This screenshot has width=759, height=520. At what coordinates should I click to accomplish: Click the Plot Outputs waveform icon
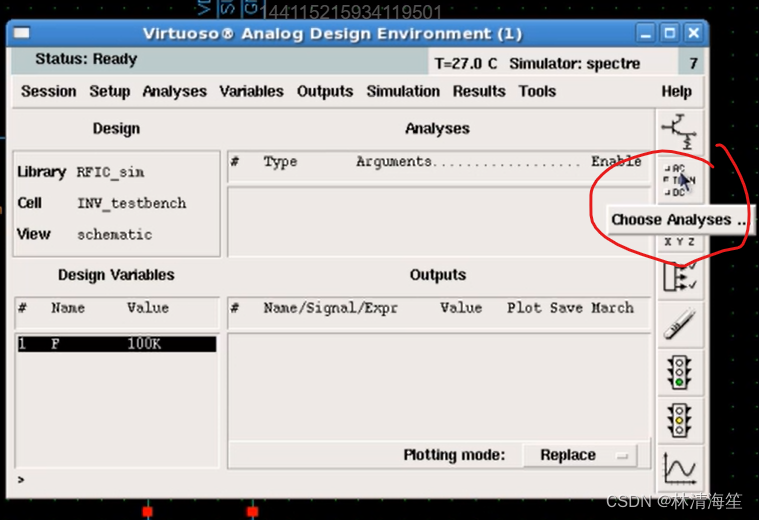[x=679, y=468]
